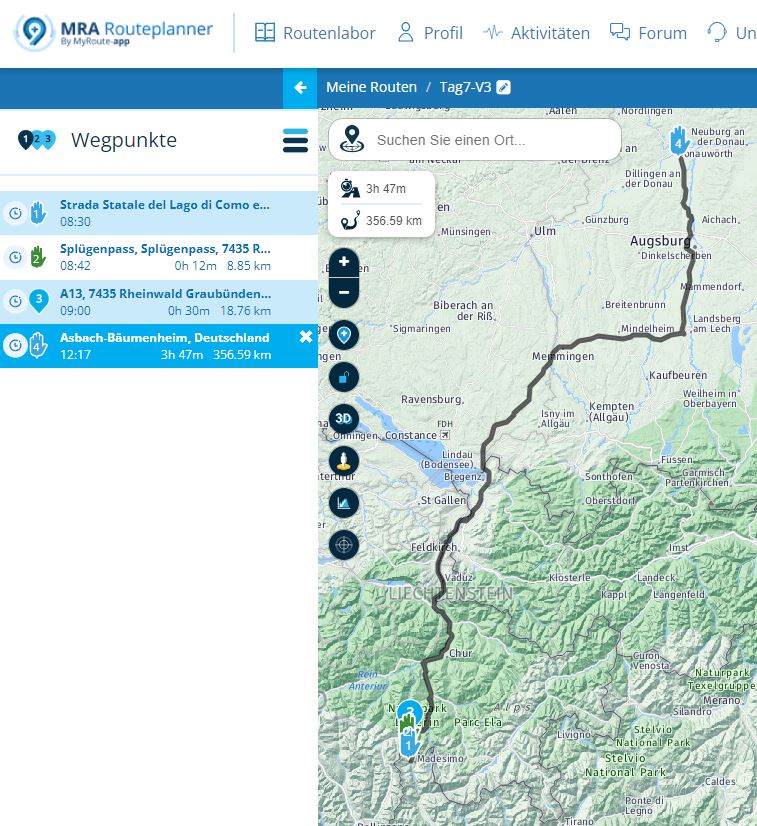Click the add waypoint map button
Viewport: 757px width, 826px height.
coord(344,335)
